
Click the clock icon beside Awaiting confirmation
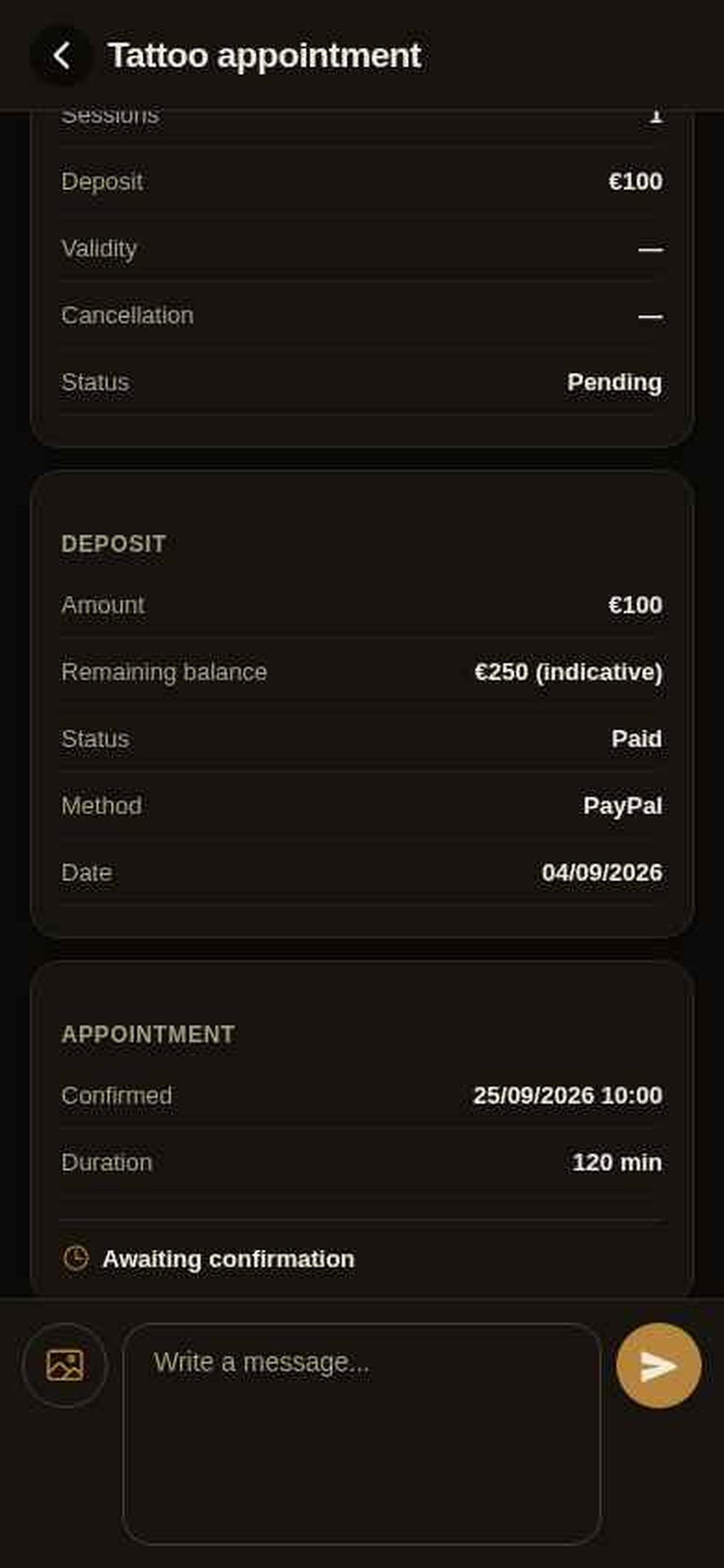(x=76, y=1258)
